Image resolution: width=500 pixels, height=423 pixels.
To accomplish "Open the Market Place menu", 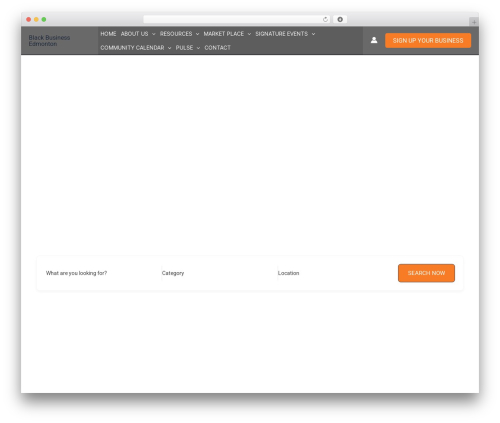I will pyautogui.click(x=224, y=34).
